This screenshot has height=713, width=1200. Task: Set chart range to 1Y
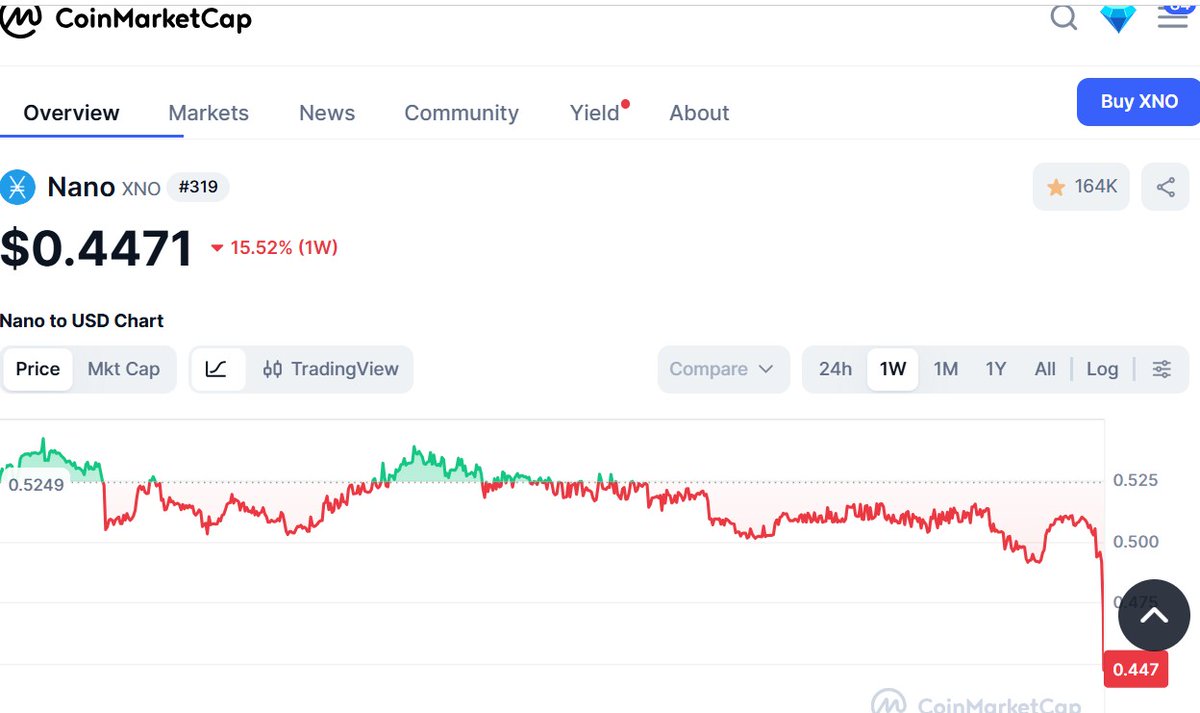tap(995, 369)
